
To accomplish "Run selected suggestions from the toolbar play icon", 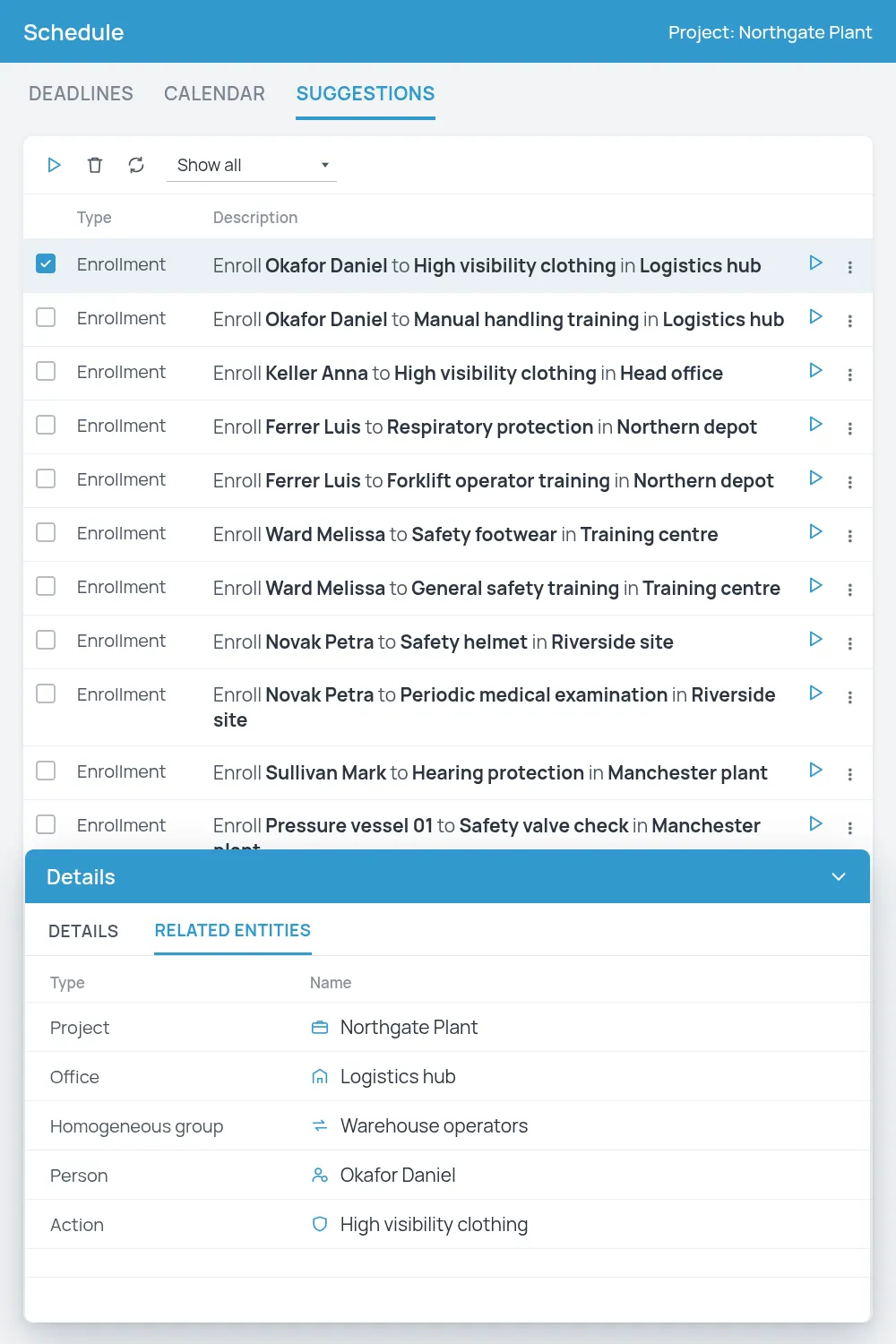I will tap(54, 165).
